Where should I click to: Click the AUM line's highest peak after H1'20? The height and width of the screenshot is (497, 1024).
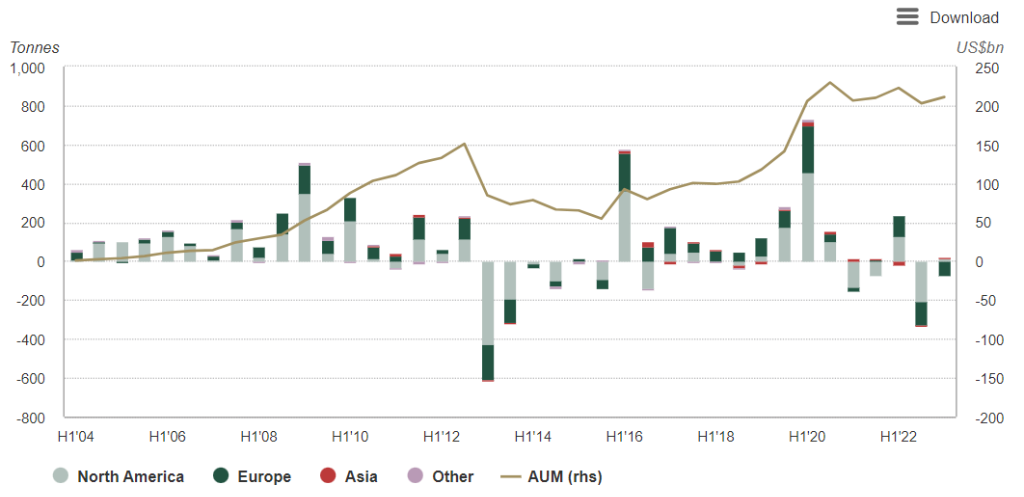coord(830,82)
